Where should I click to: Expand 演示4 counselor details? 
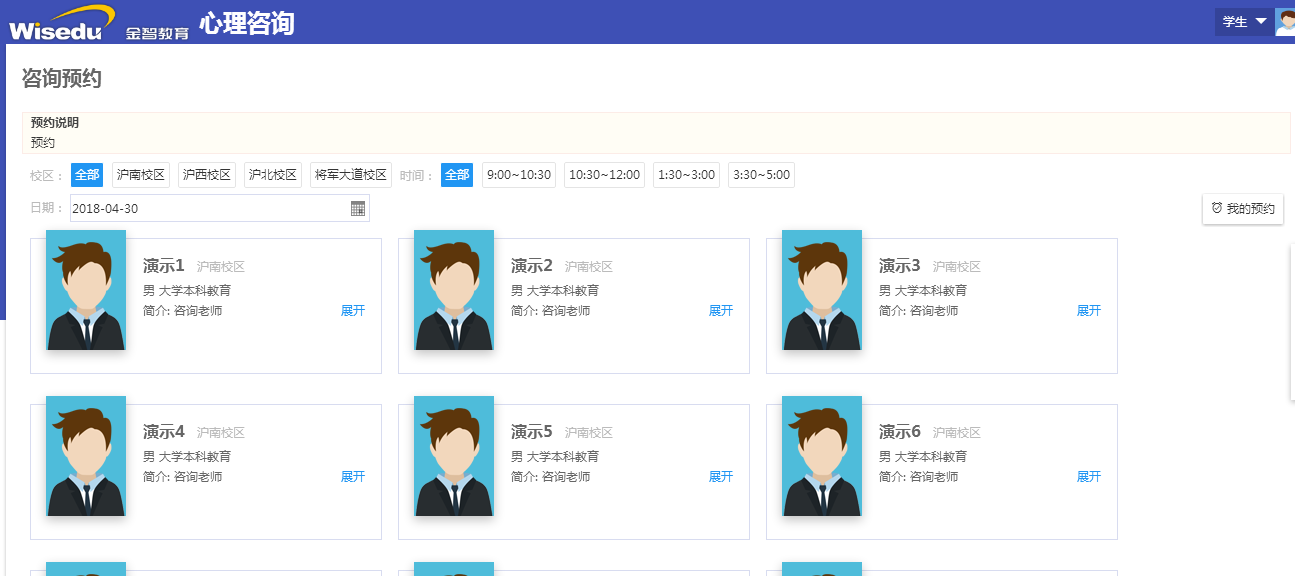(353, 477)
